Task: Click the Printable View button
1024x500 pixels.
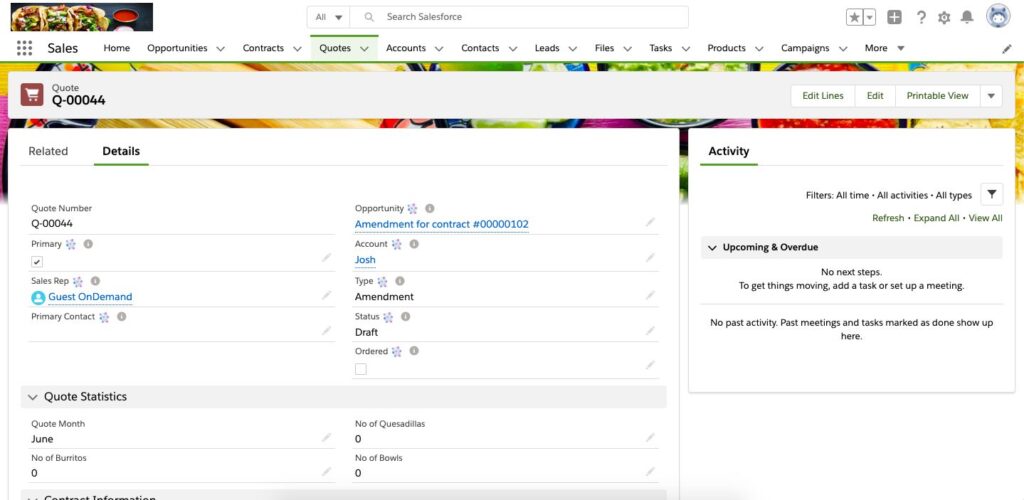Action: click(x=937, y=96)
